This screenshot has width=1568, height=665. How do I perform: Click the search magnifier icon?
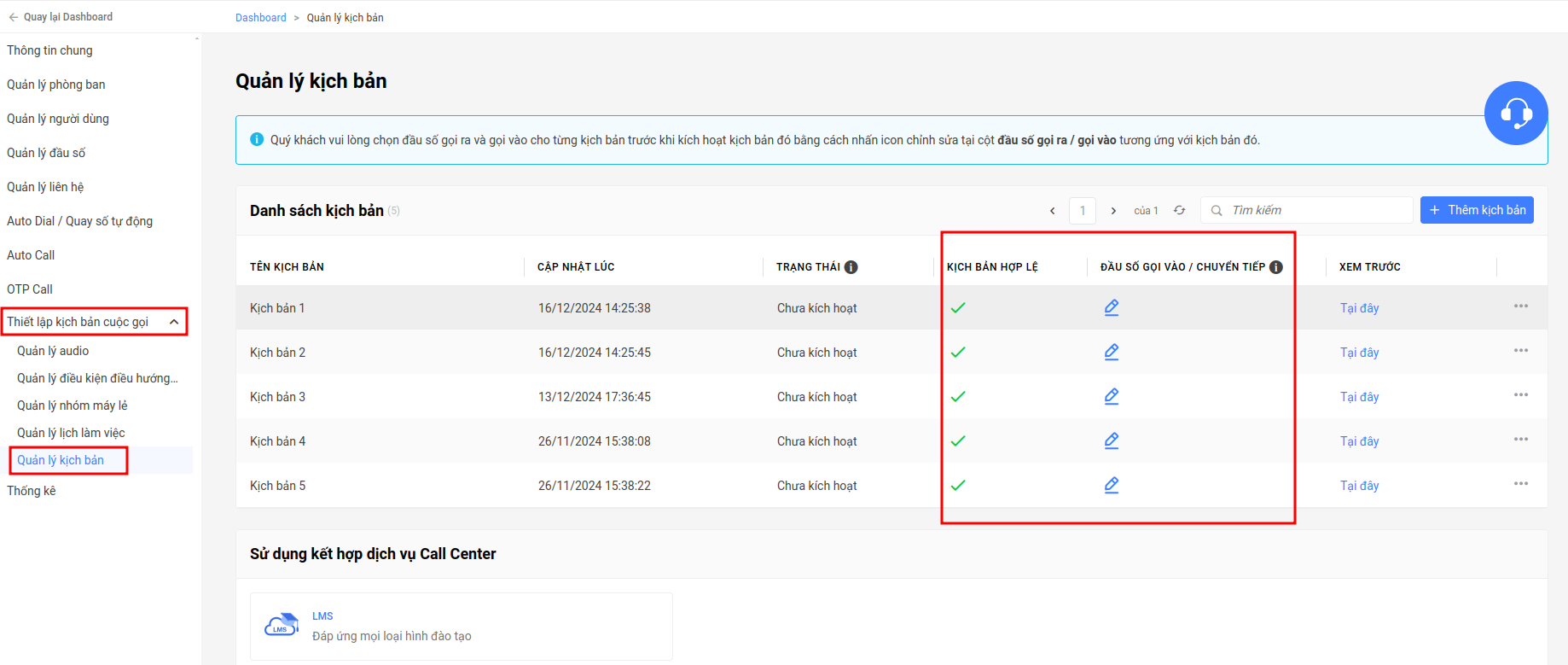pos(1217,210)
